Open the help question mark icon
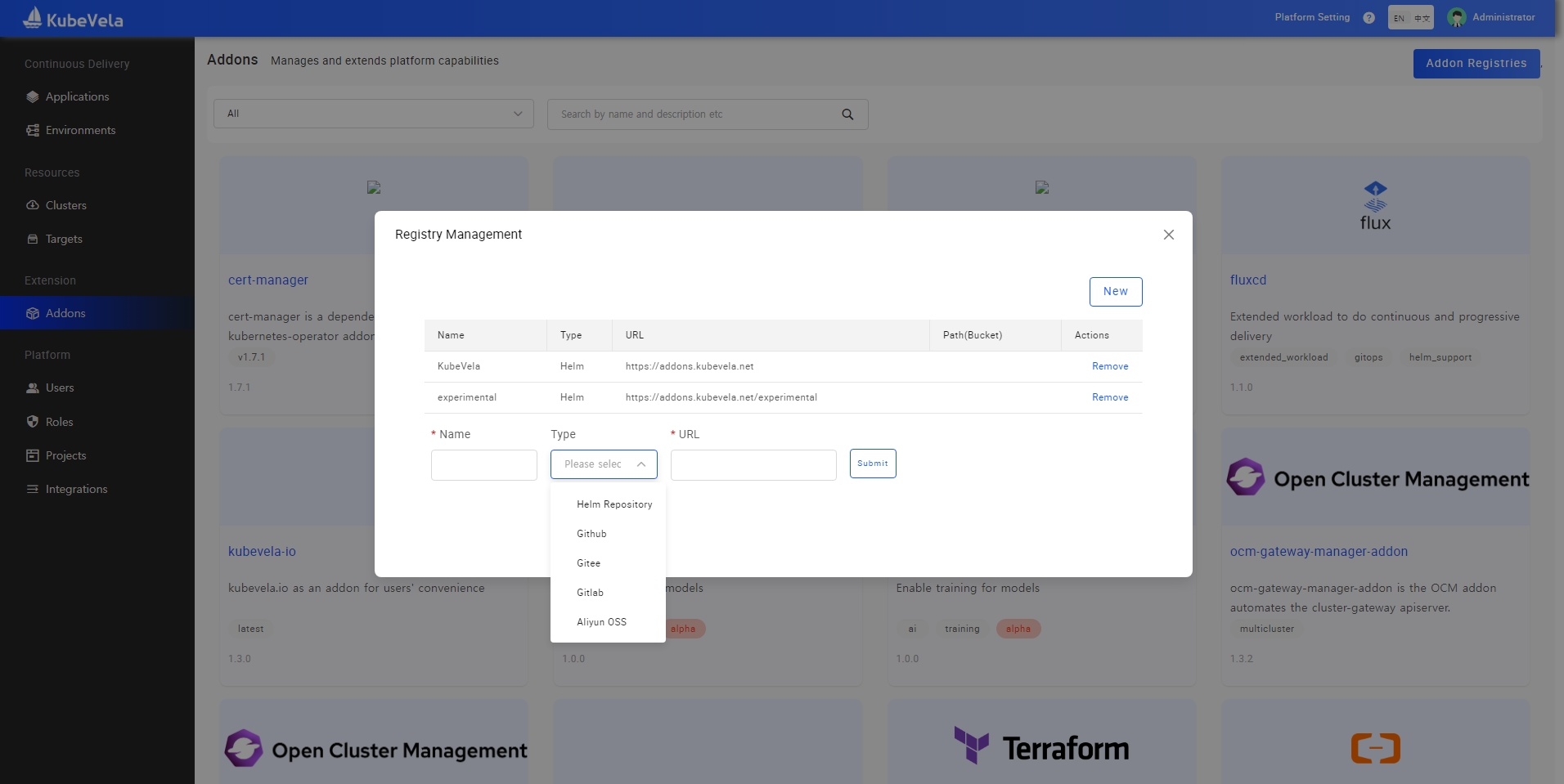The image size is (1564, 784). tap(1368, 18)
